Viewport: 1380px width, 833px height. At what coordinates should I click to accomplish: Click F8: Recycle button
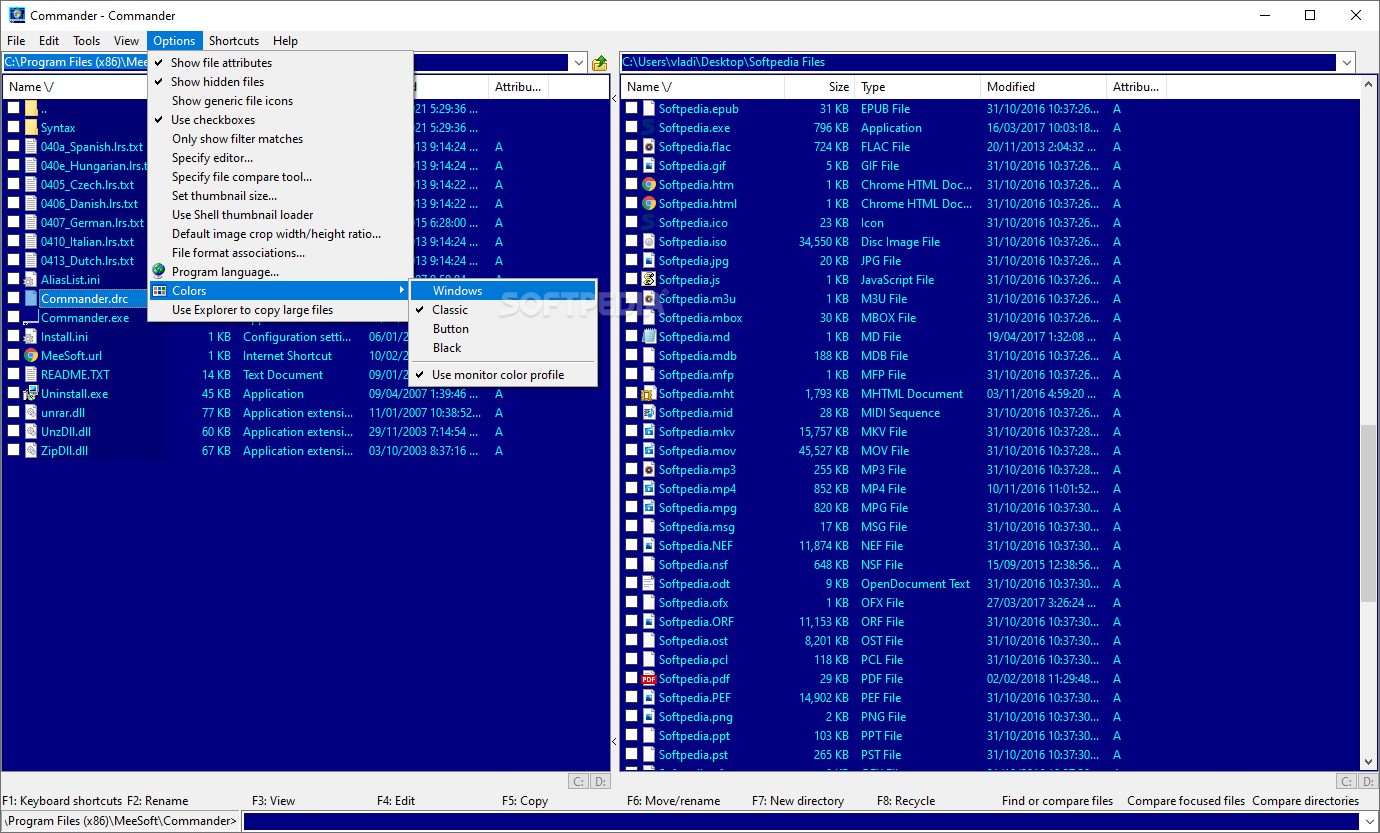(906, 801)
